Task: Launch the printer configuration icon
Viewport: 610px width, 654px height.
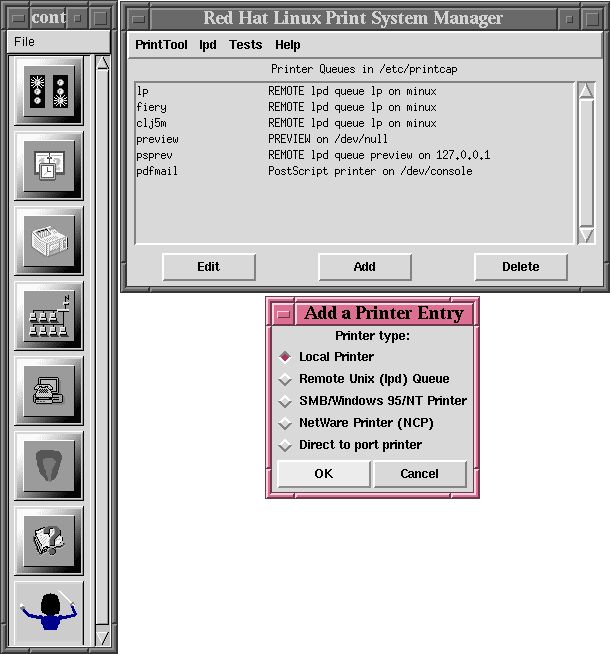Action: pyautogui.click(x=49, y=241)
